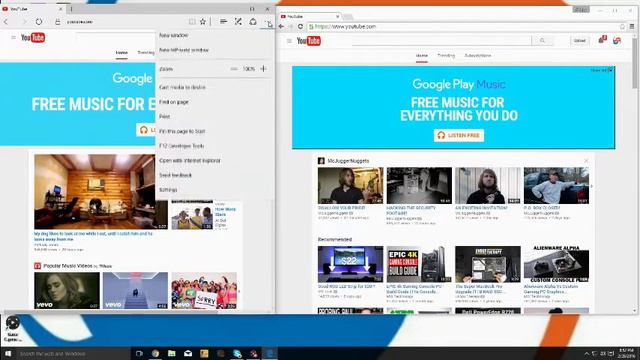Image resolution: width=640 pixels, height=360 pixels.
Task: Open the $22 LED strip video
Action: 351,264
